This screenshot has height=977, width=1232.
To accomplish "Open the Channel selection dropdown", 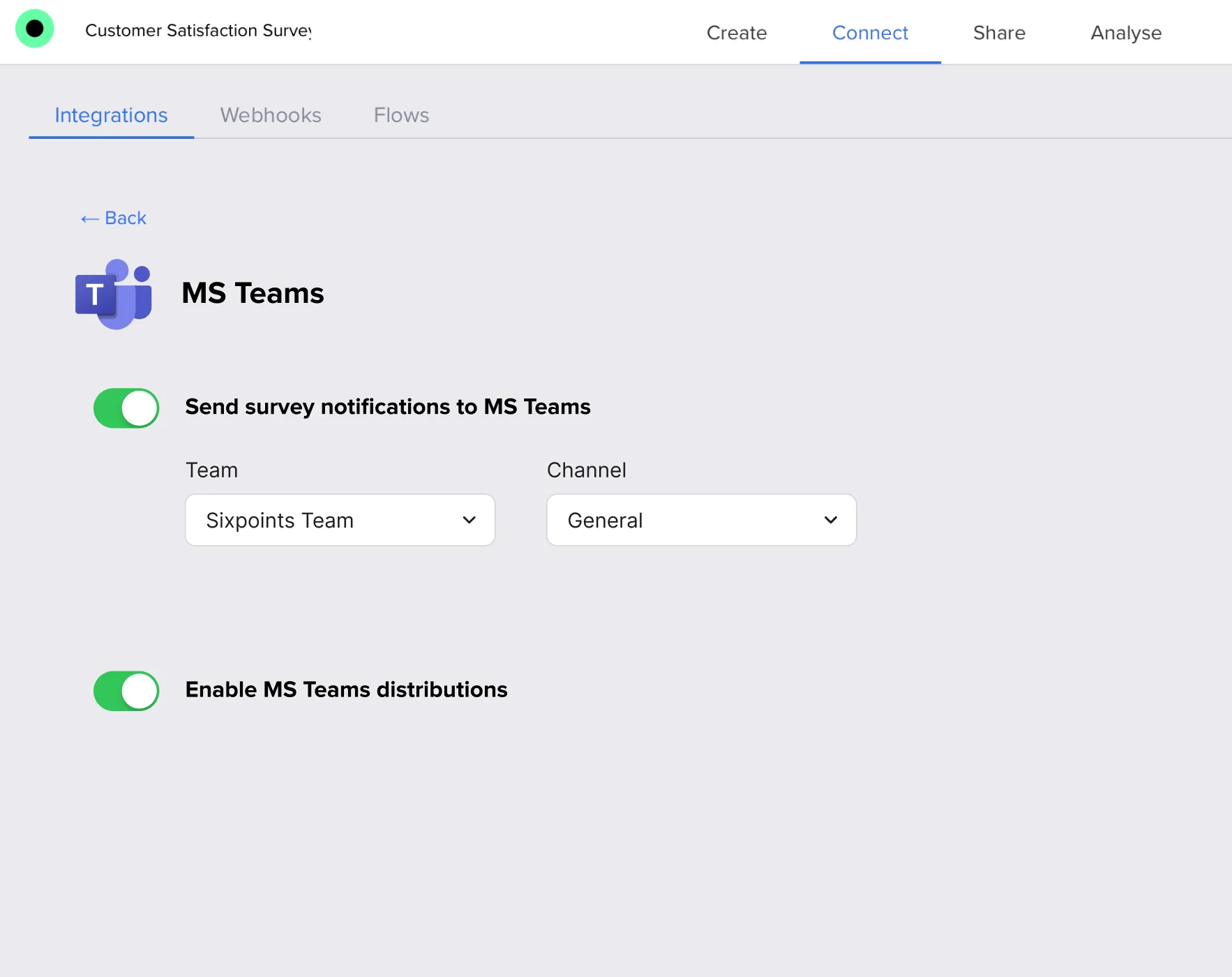I will [x=700, y=520].
